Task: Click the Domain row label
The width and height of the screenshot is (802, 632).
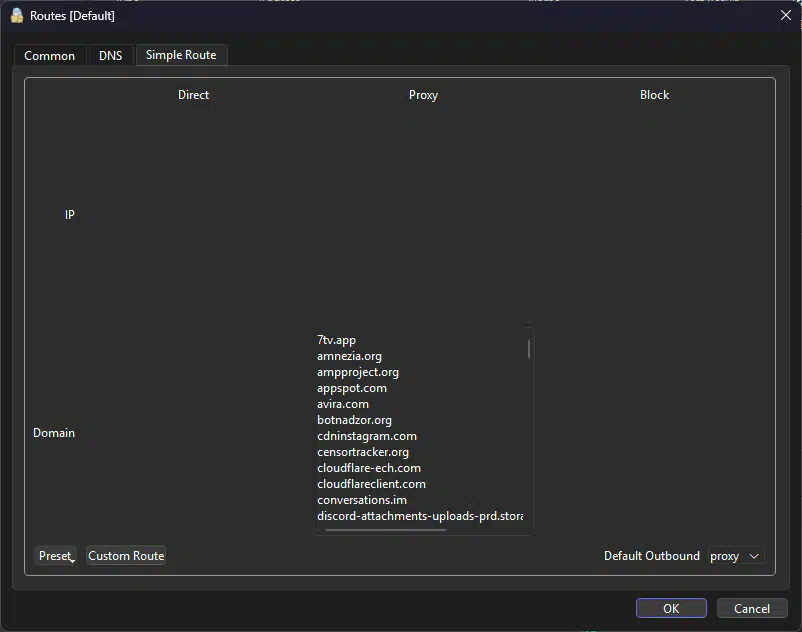Action: pyautogui.click(x=54, y=433)
